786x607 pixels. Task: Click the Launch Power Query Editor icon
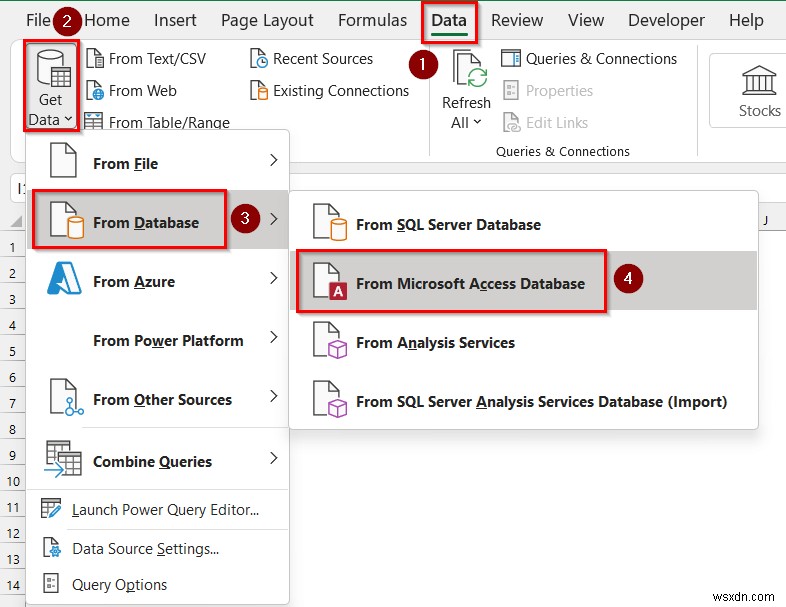(51, 508)
